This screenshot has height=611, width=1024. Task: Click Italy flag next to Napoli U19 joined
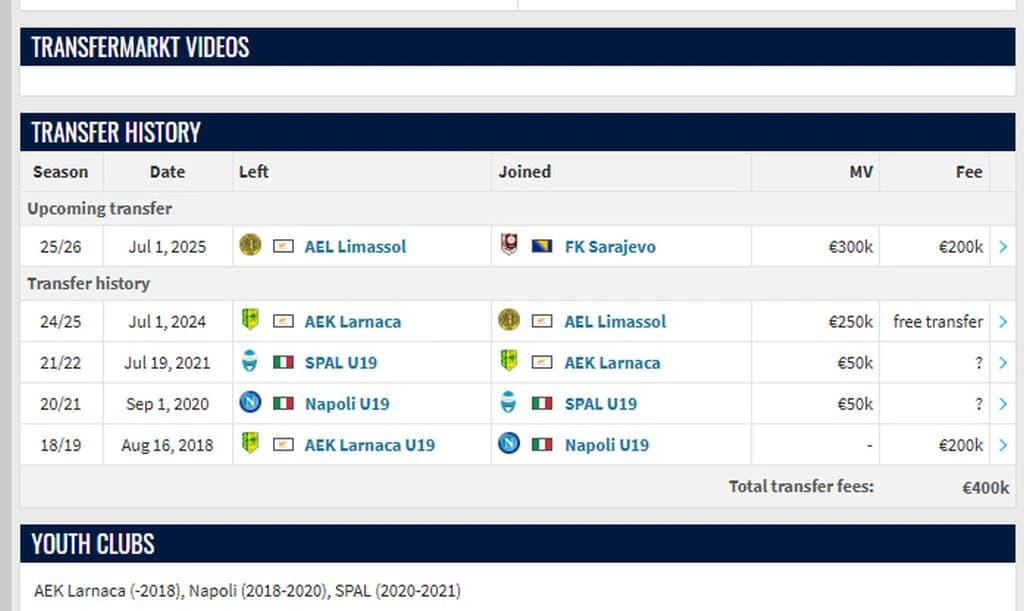tap(542, 445)
